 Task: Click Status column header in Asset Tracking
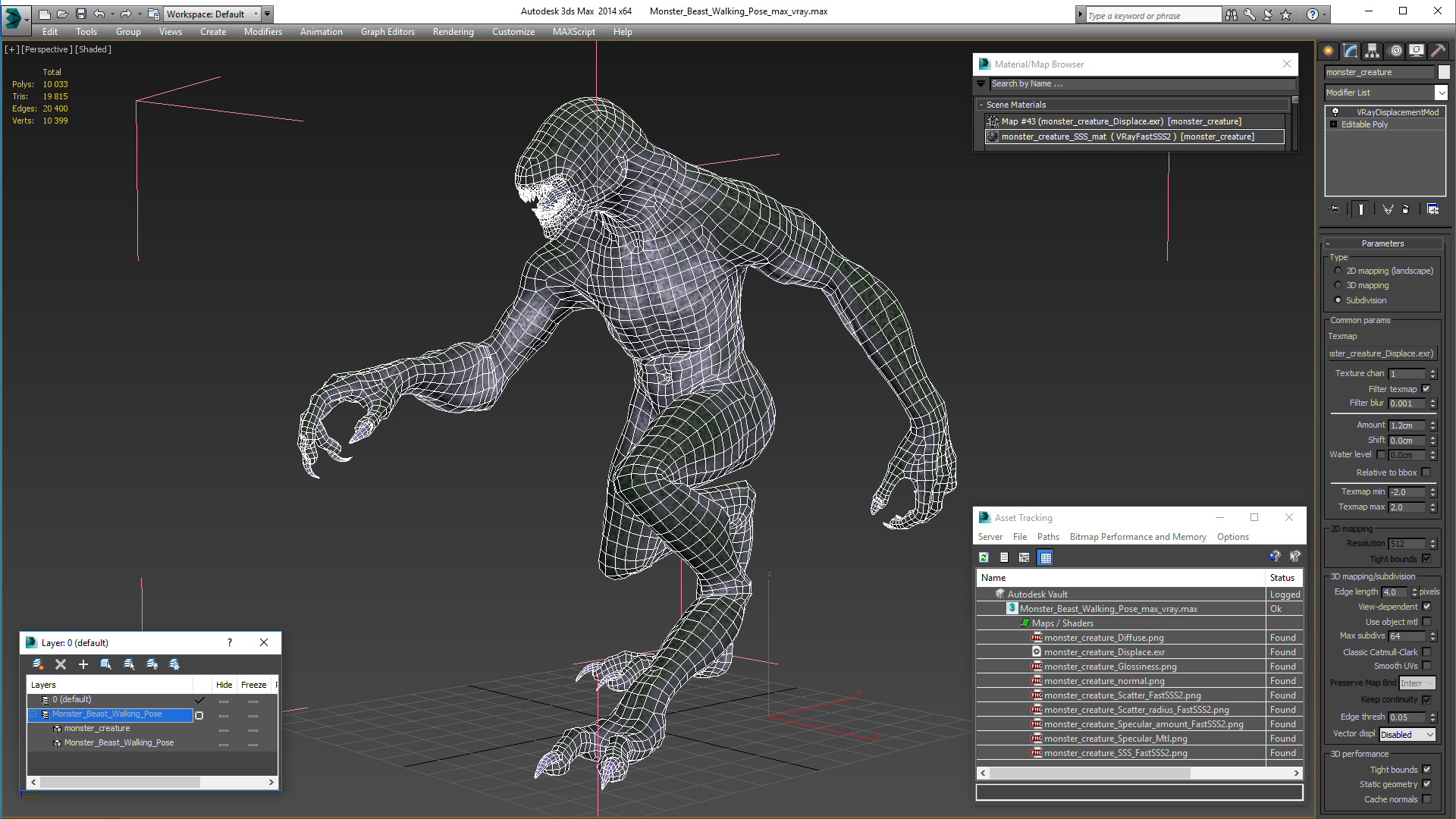(1285, 578)
